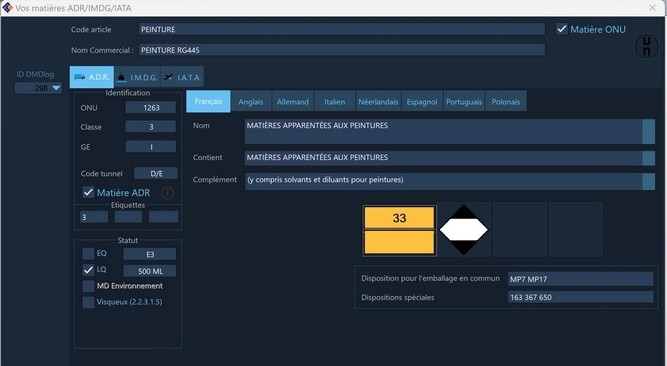This screenshot has width=667, height=366.
Task: Switch to the A.D.R. tab
Action: point(91,77)
